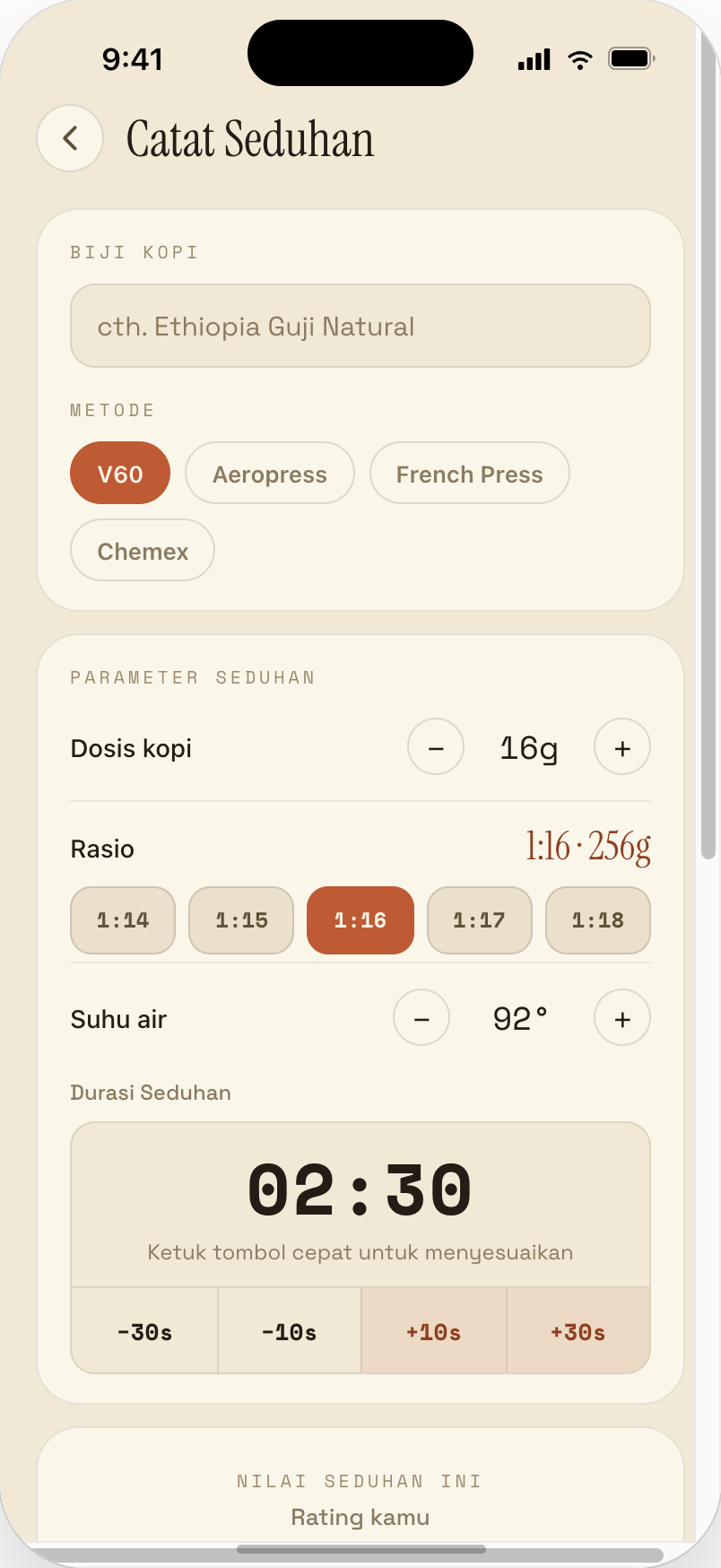This screenshot has height=1568, width=721.
Task: Tap the battery icon in status bar
Action: pyautogui.click(x=632, y=59)
